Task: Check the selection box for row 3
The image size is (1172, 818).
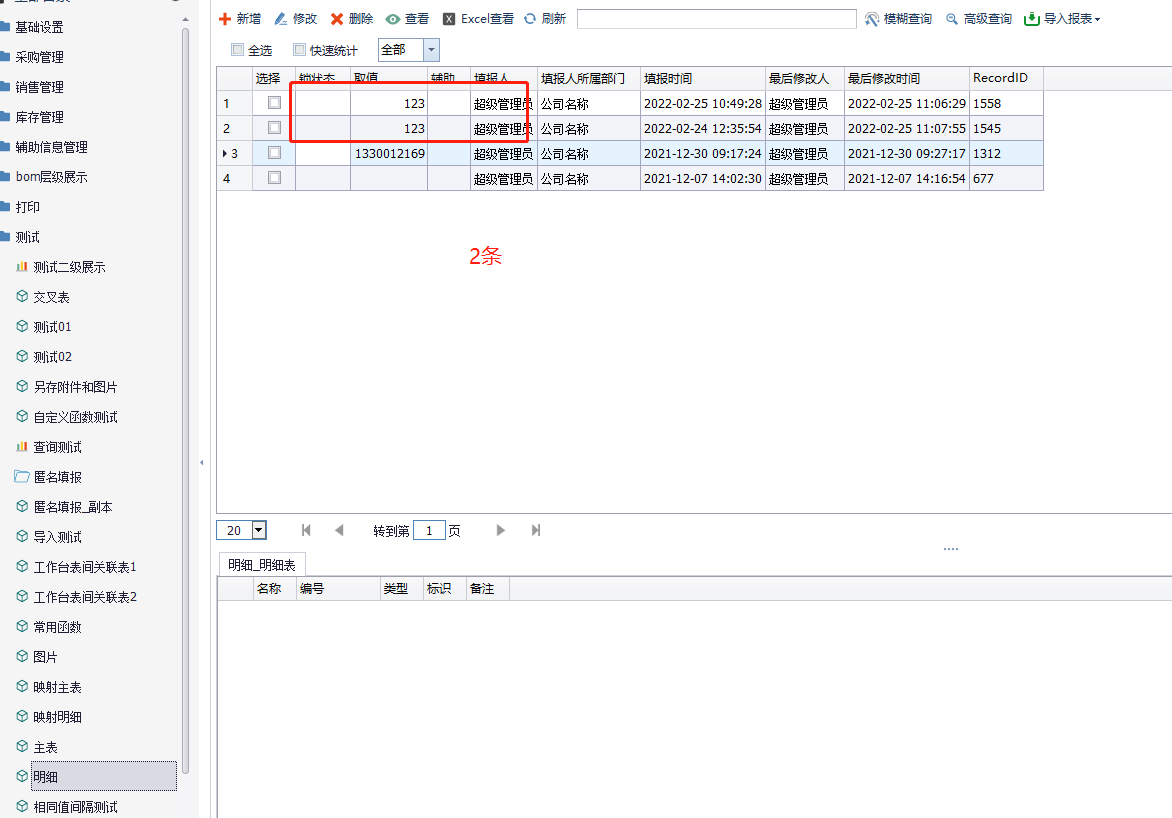Action: (274, 153)
